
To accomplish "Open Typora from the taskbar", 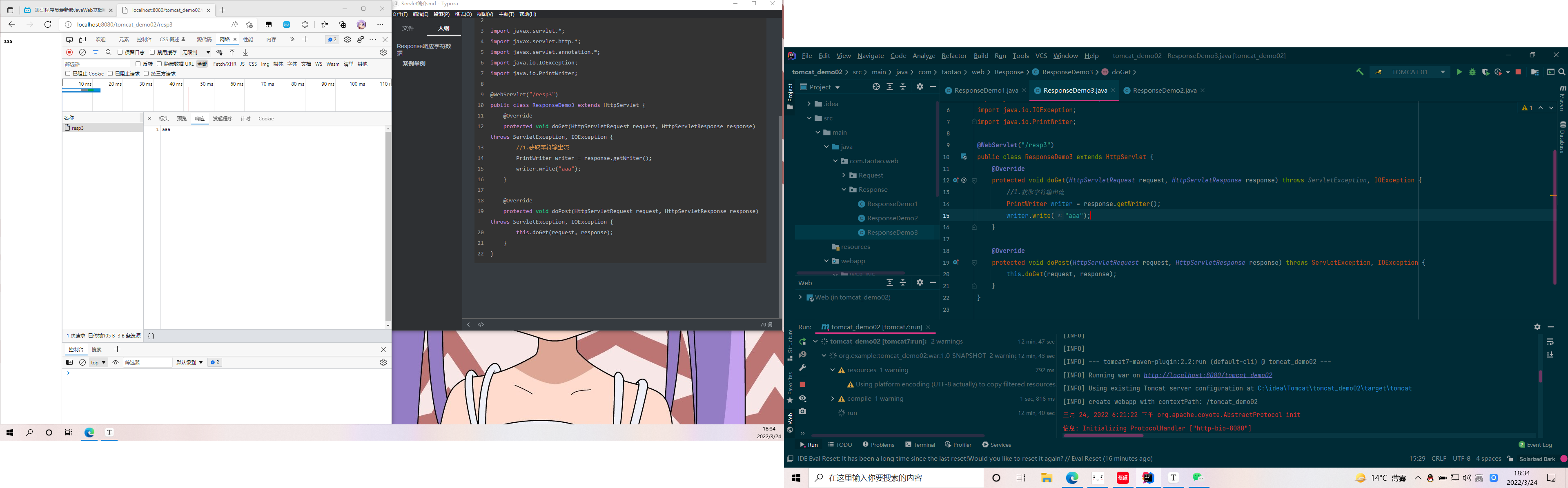I will pos(109,433).
